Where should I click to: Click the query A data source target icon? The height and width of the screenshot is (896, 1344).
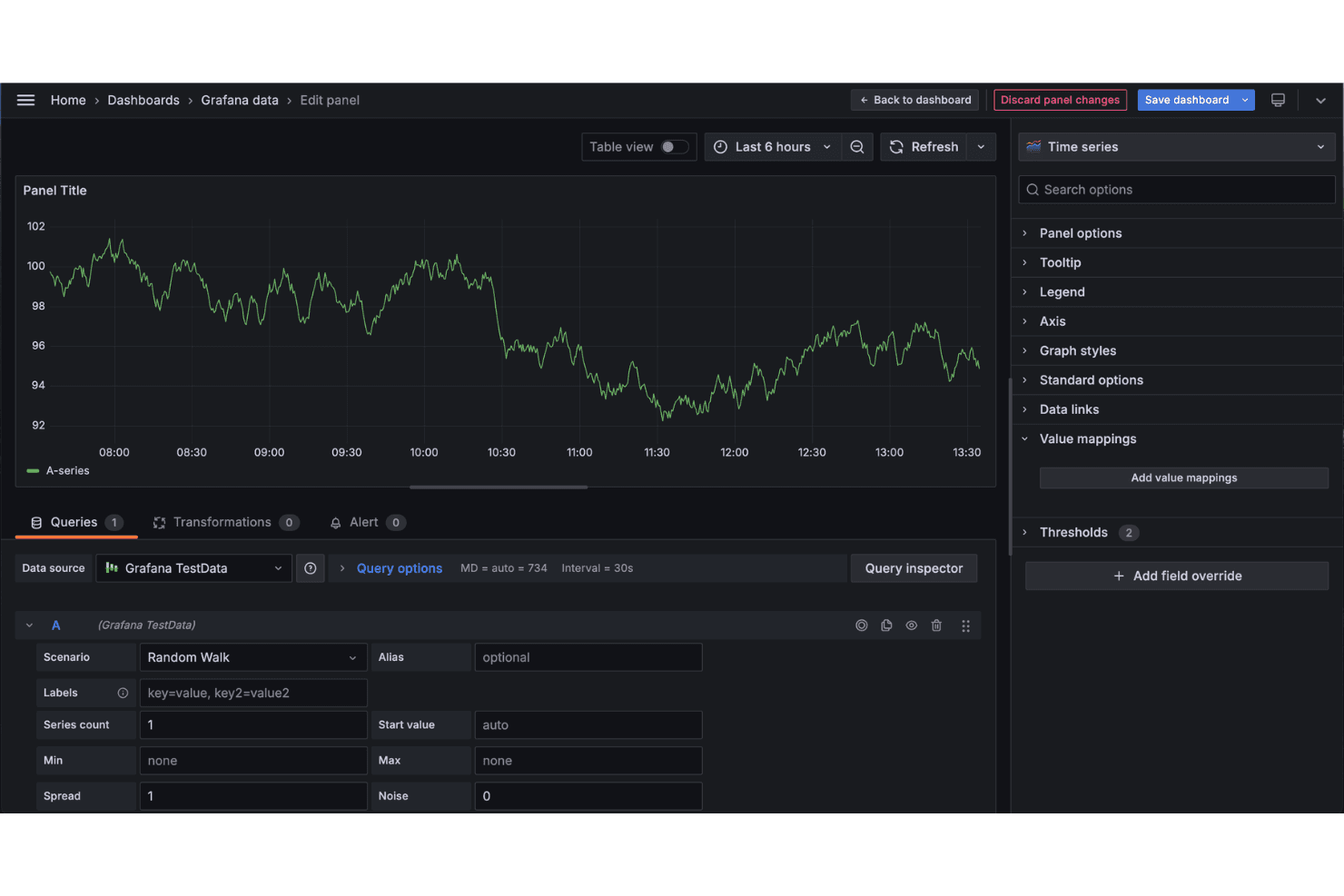(x=862, y=625)
